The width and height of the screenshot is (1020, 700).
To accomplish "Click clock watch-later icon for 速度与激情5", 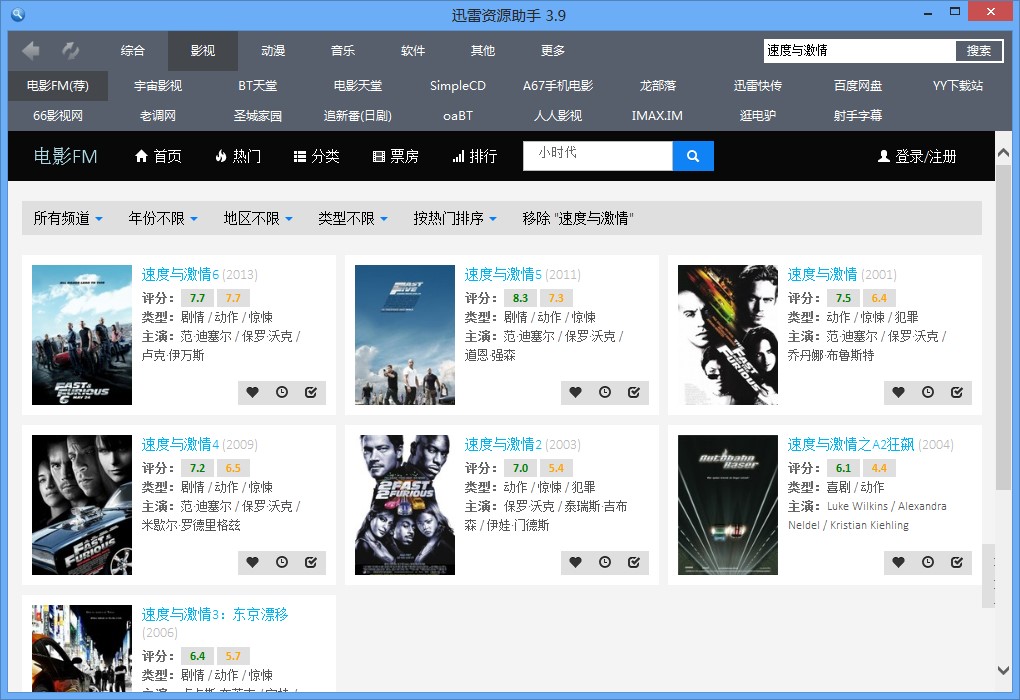I will click(605, 393).
